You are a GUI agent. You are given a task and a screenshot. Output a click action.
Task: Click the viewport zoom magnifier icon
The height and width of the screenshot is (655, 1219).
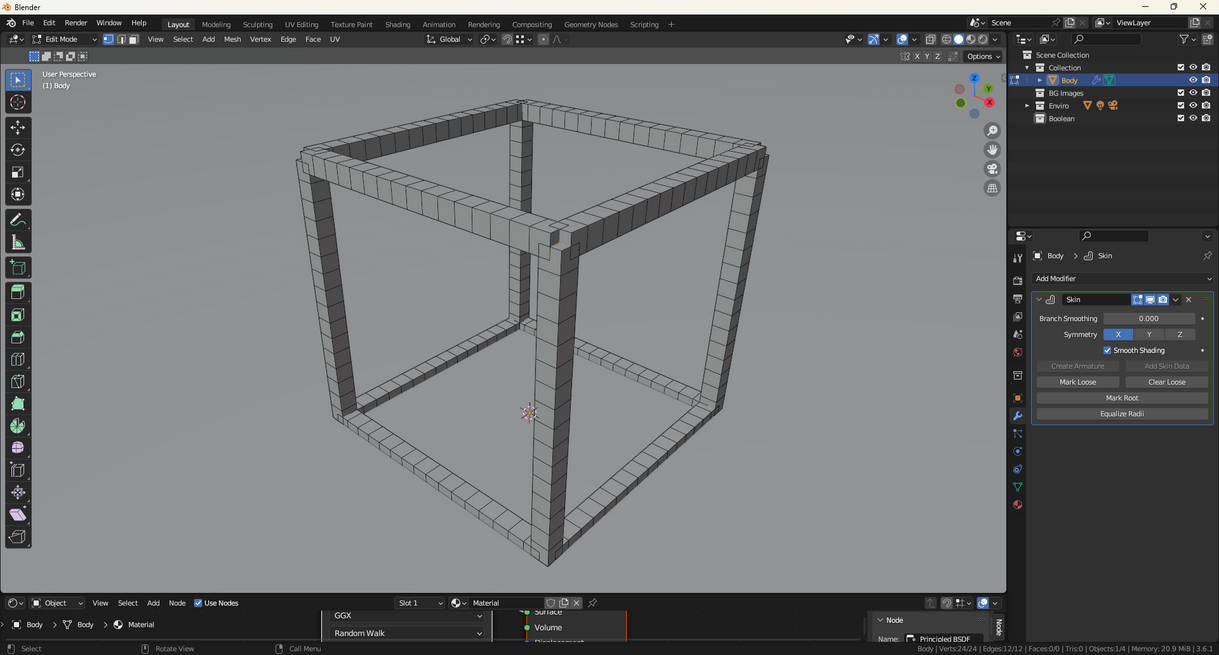click(992, 131)
